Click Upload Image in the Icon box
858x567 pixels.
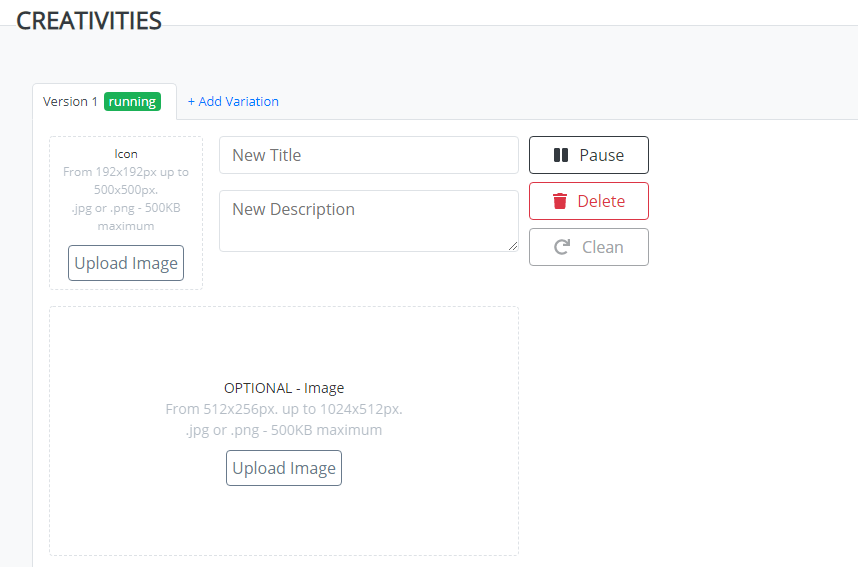pyautogui.click(x=126, y=263)
